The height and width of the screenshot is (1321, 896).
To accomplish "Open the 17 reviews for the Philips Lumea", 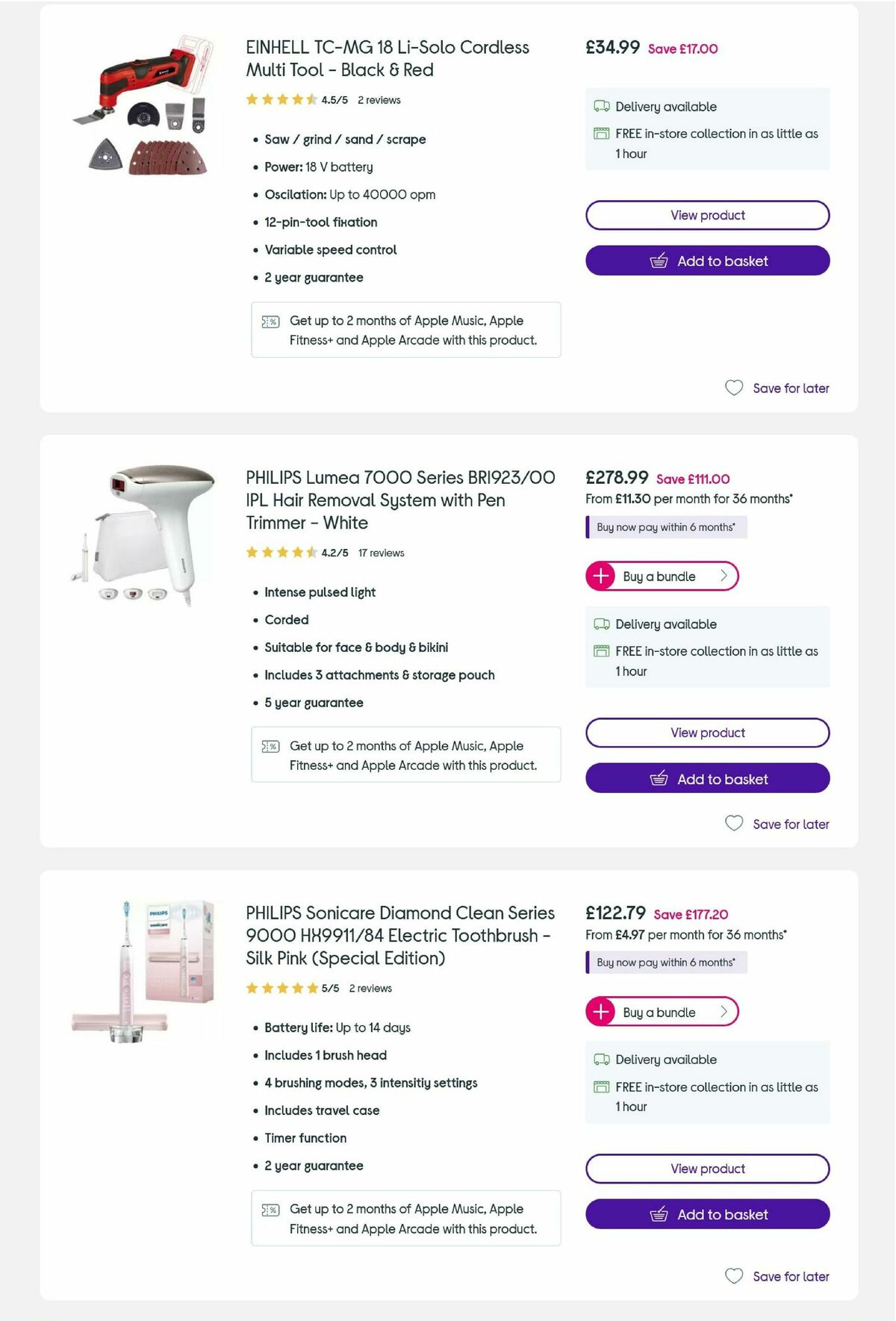I will coord(381,553).
